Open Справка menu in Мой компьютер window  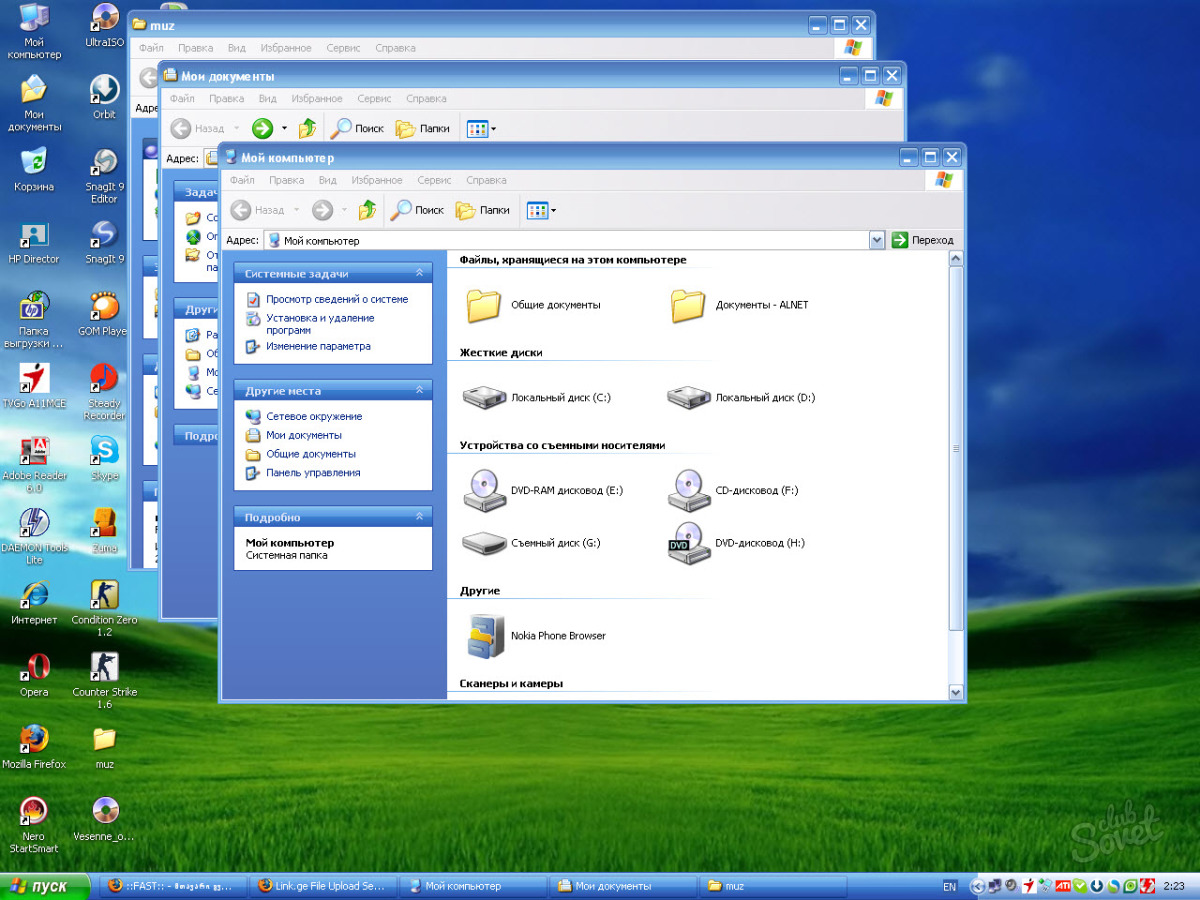[x=486, y=180]
